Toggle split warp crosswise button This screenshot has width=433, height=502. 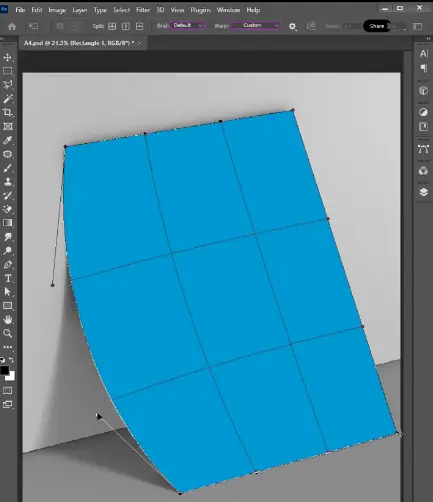(x=112, y=26)
